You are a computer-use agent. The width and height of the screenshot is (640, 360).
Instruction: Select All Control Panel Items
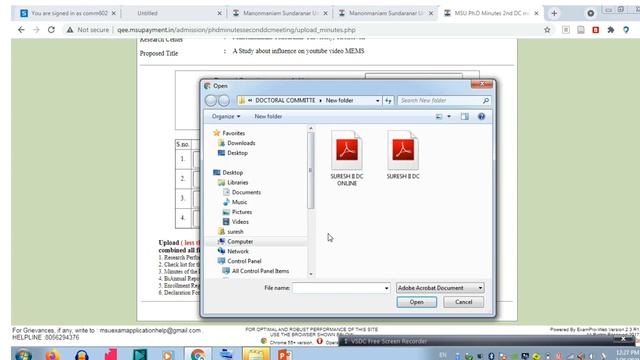pos(260,271)
